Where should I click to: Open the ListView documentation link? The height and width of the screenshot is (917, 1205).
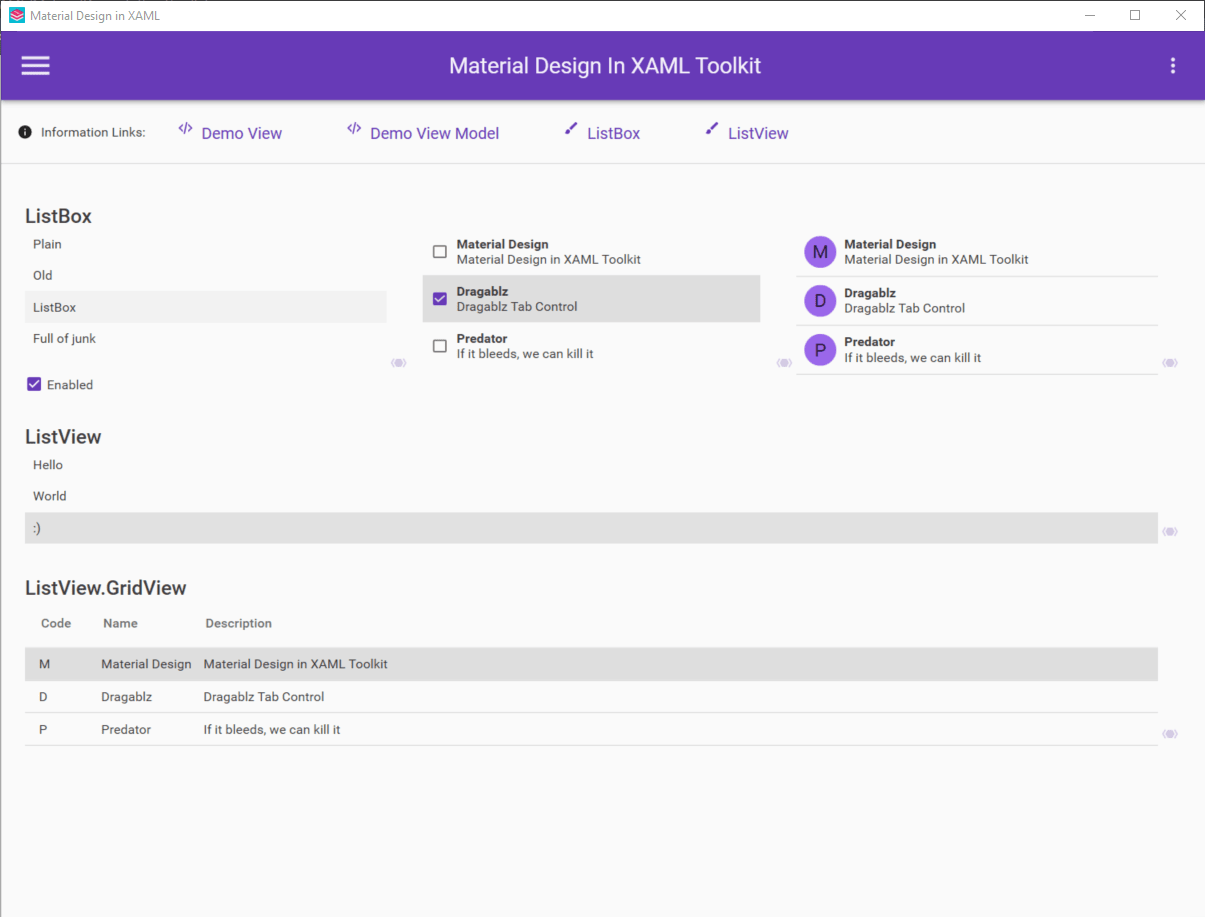(x=758, y=133)
